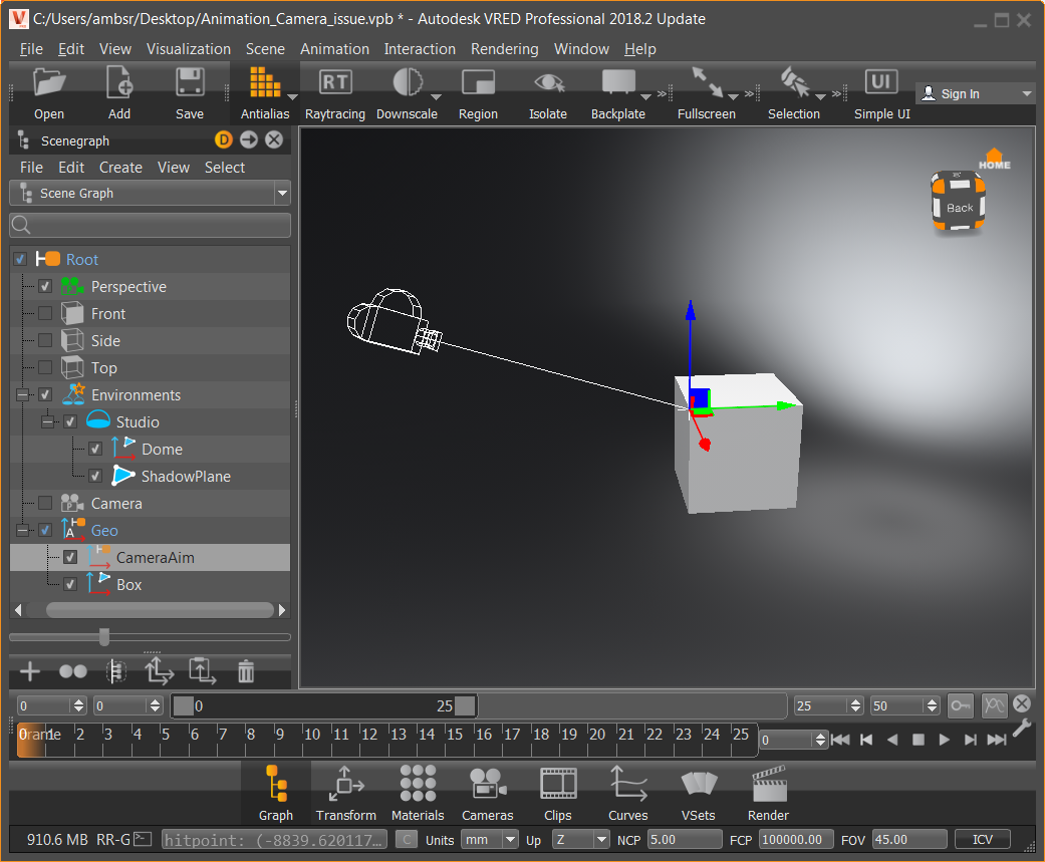Image resolution: width=1045 pixels, height=862 pixels.
Task: Open the Scenegraph Create menu
Action: [x=121, y=167]
